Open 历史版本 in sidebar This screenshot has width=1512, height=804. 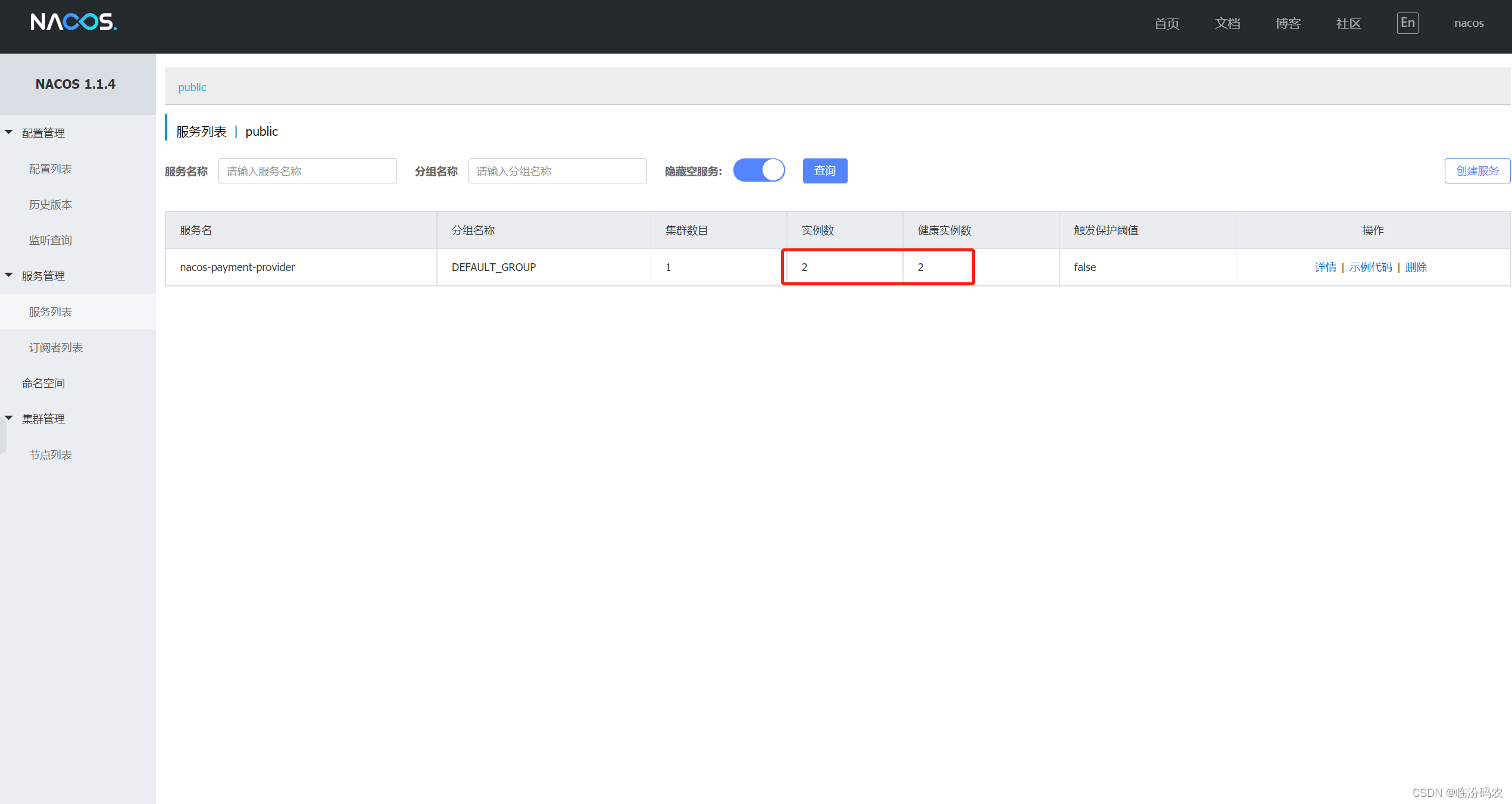[x=51, y=205]
